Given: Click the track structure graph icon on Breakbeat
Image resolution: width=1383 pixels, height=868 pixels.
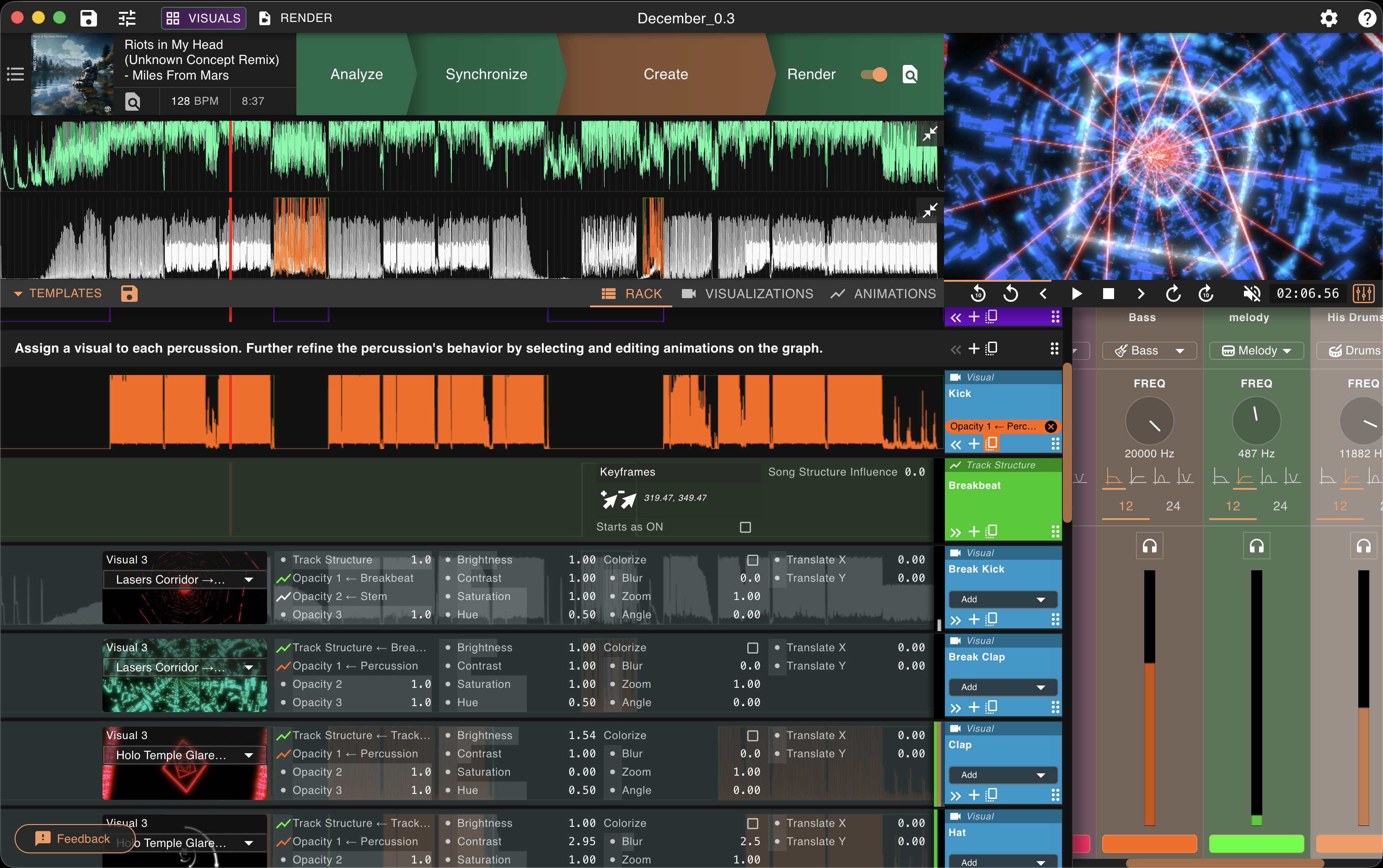Looking at the screenshot, I should pos(955,465).
